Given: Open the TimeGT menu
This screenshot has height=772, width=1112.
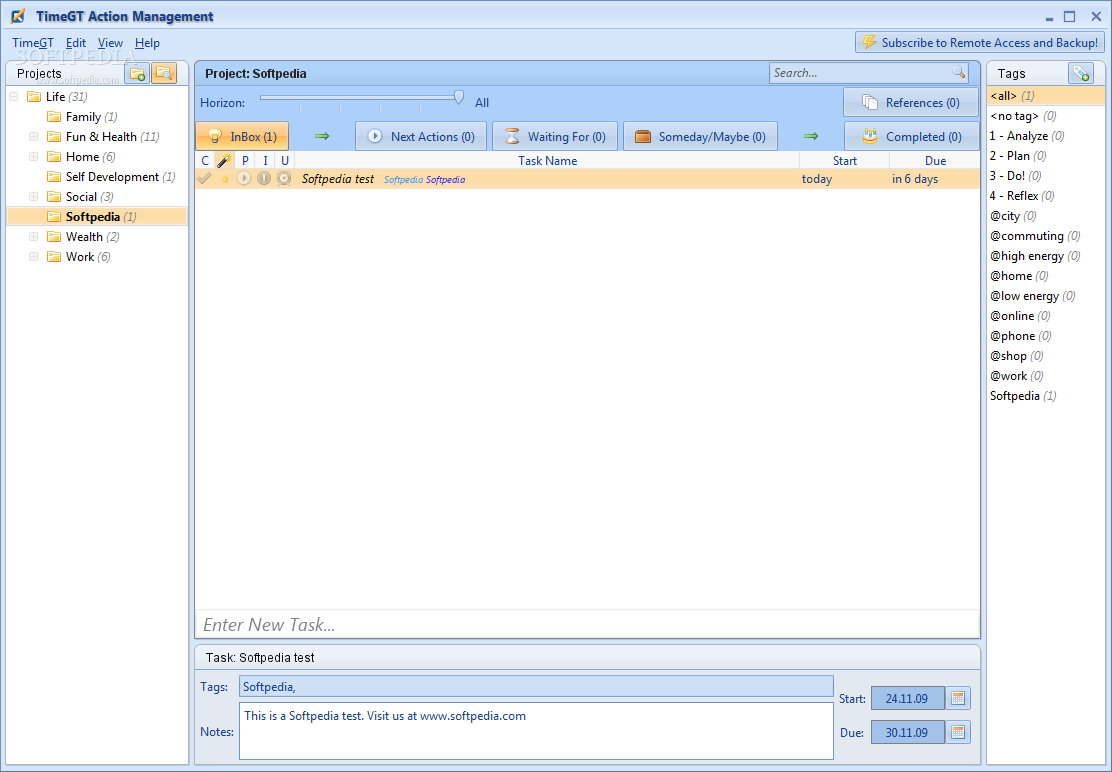Looking at the screenshot, I should pyautogui.click(x=33, y=43).
